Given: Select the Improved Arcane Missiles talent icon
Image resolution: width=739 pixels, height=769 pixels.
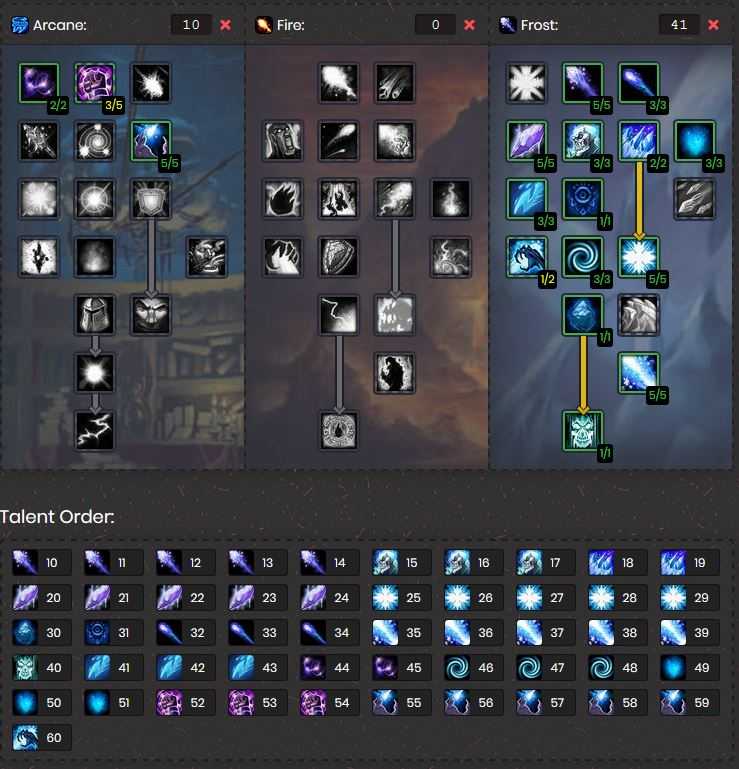Looking at the screenshot, I should 151,83.
